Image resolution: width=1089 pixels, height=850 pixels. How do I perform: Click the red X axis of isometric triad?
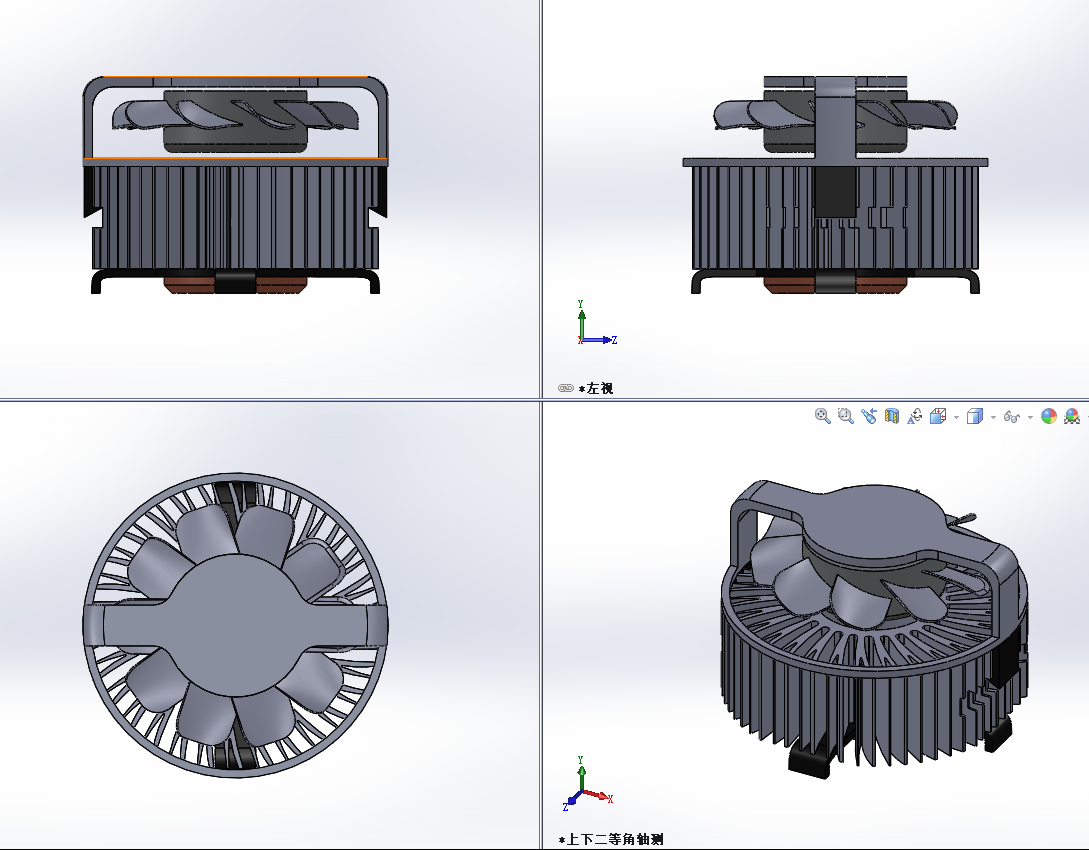[598, 795]
